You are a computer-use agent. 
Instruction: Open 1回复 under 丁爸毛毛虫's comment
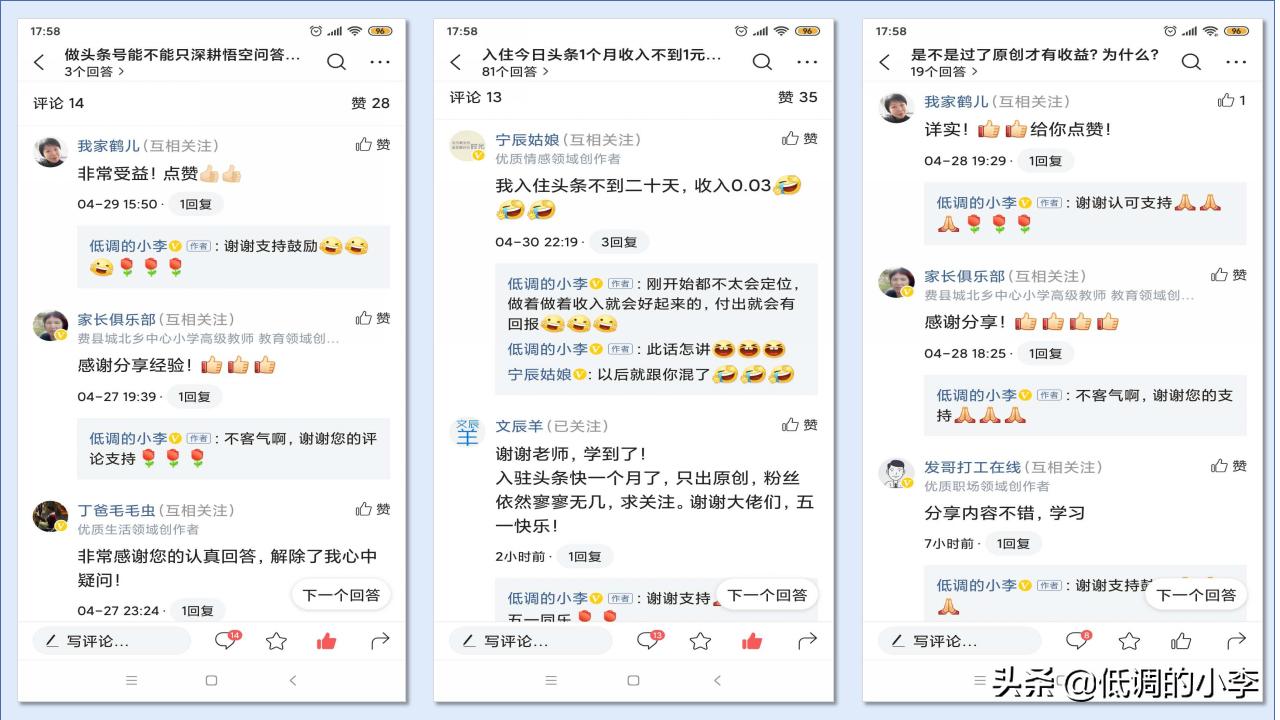tap(197, 610)
